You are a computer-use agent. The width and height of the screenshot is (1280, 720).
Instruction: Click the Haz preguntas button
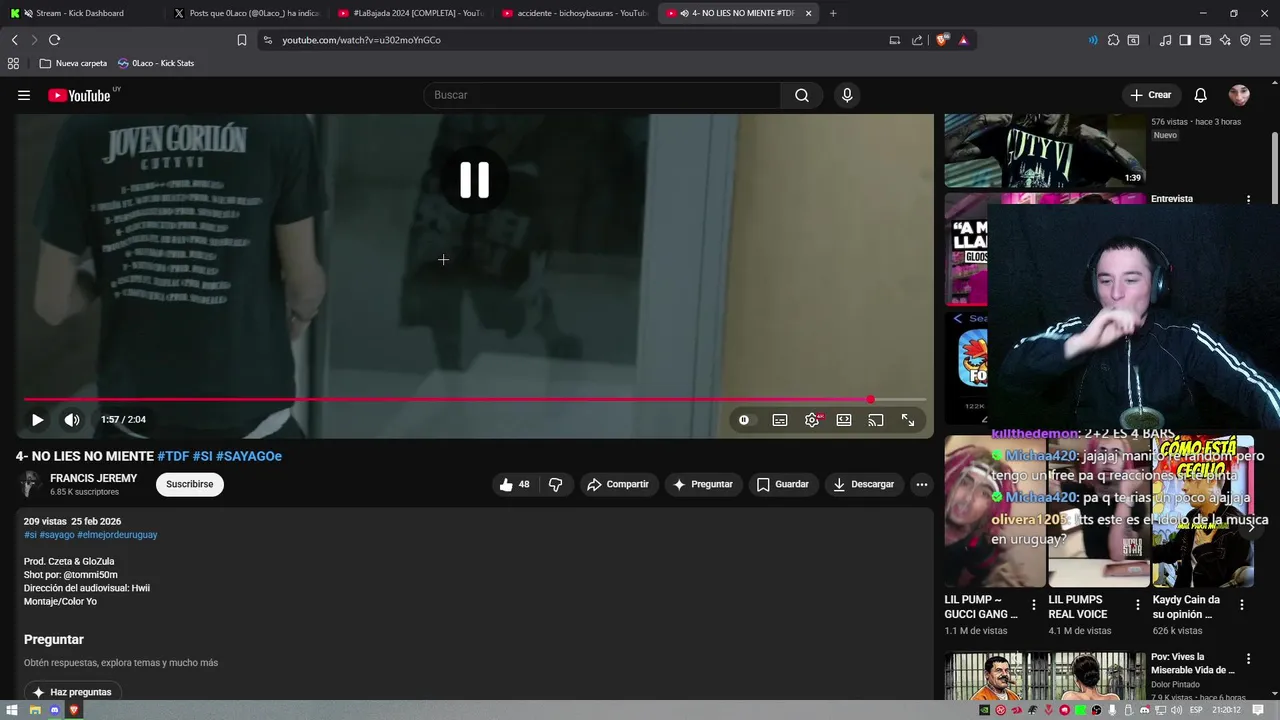coord(72,692)
